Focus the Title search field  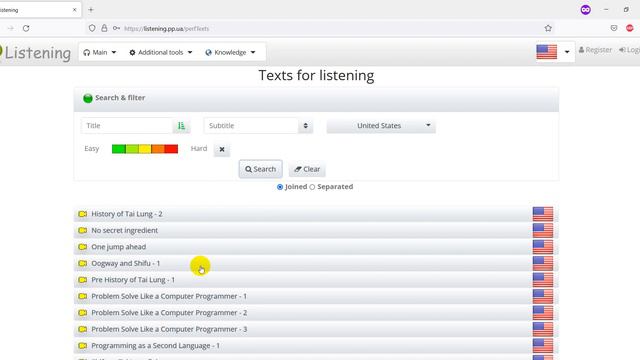point(127,126)
